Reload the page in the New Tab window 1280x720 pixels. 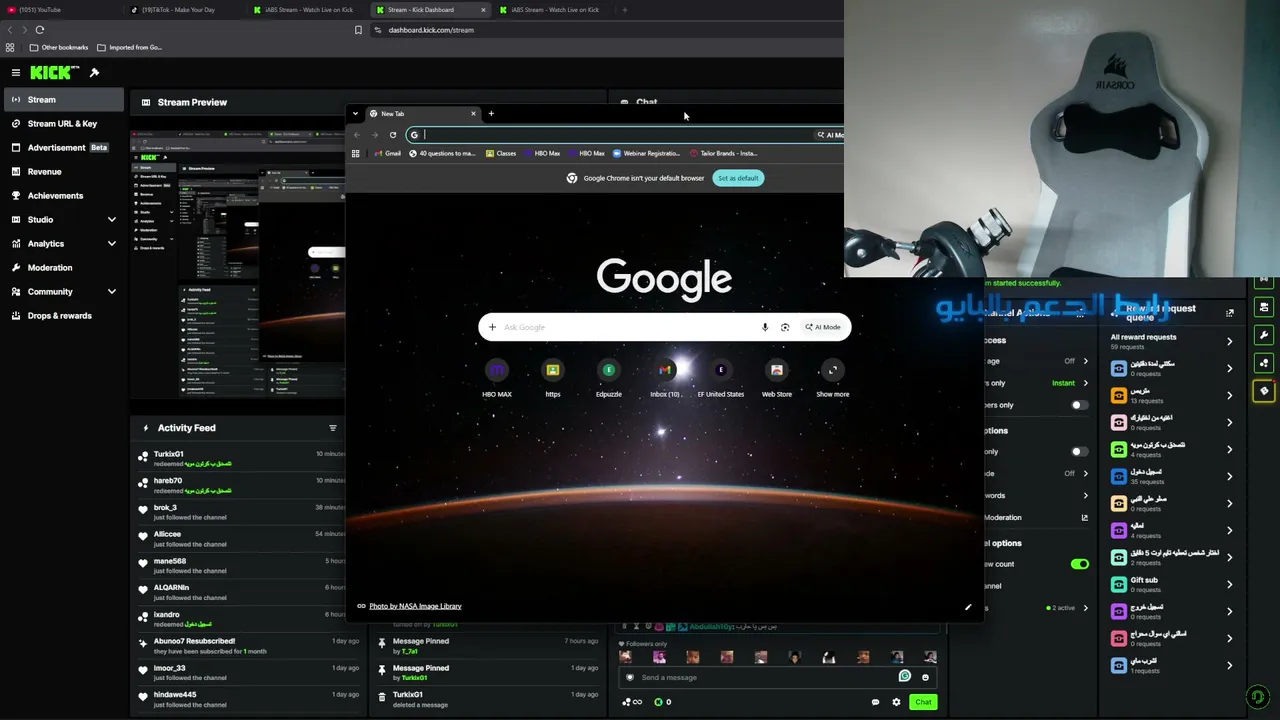[x=393, y=135]
